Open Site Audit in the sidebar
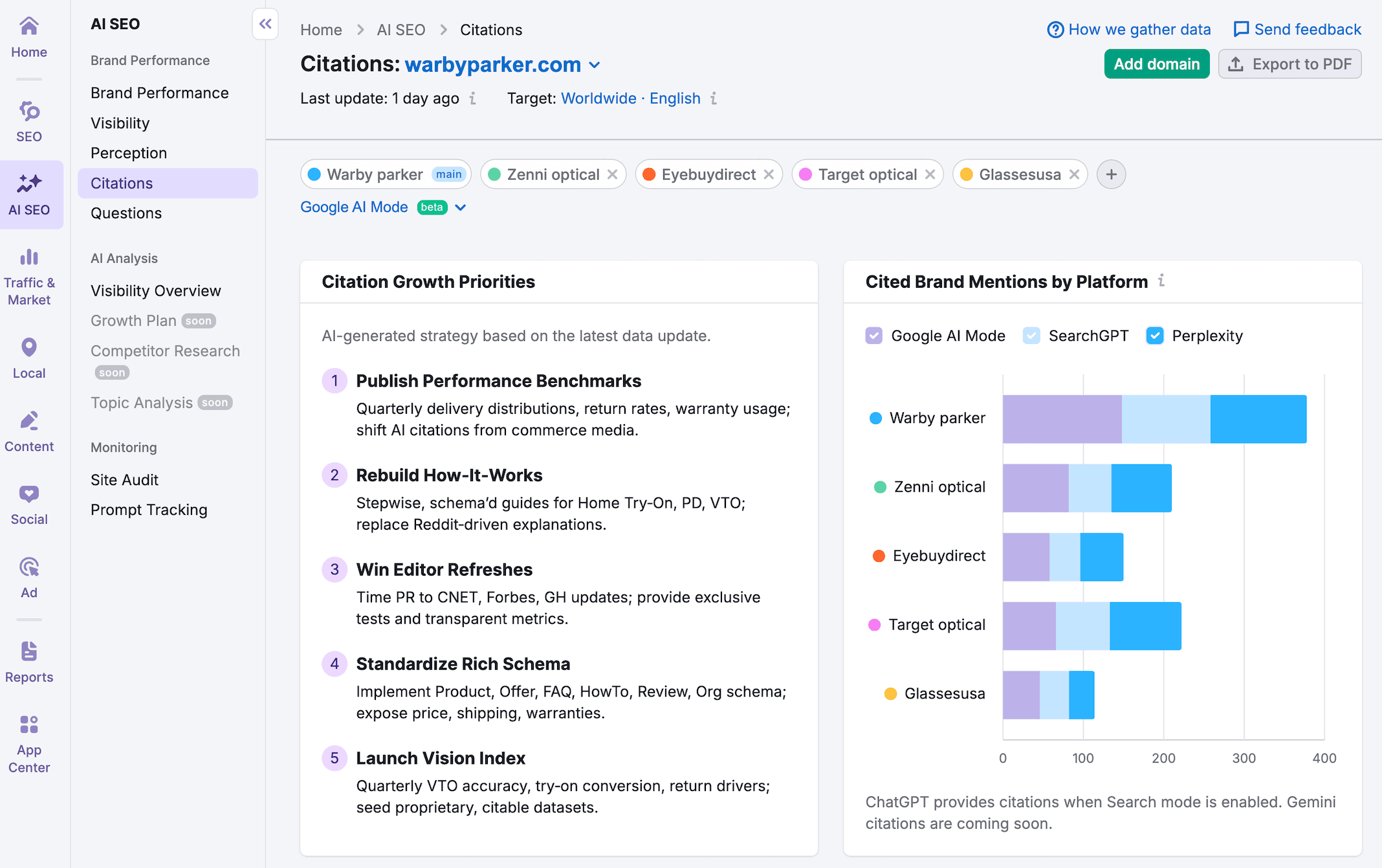This screenshot has width=1382, height=868. click(x=124, y=480)
